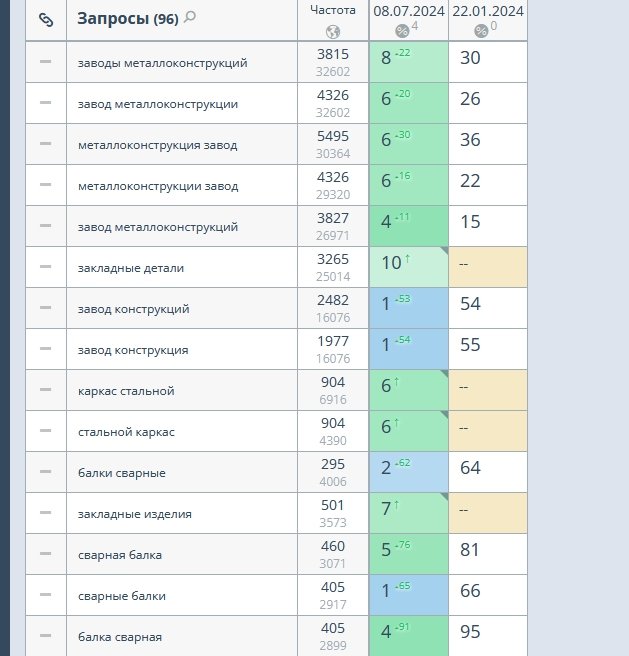Click frequency 5495 for металлоконструкция завод
The image size is (629, 656).
[x=333, y=137]
